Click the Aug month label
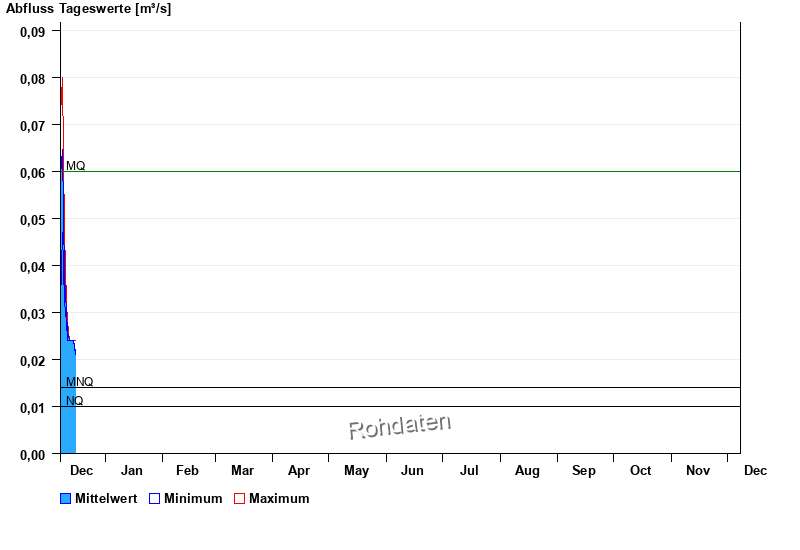The height and width of the screenshot is (550, 800). (527, 470)
